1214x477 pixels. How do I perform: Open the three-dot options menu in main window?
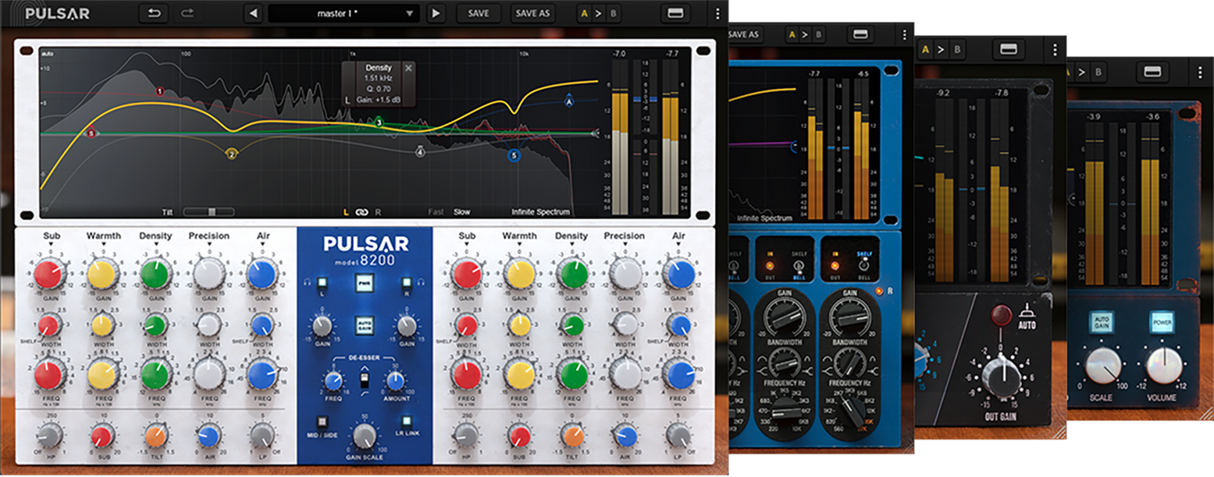click(x=717, y=14)
